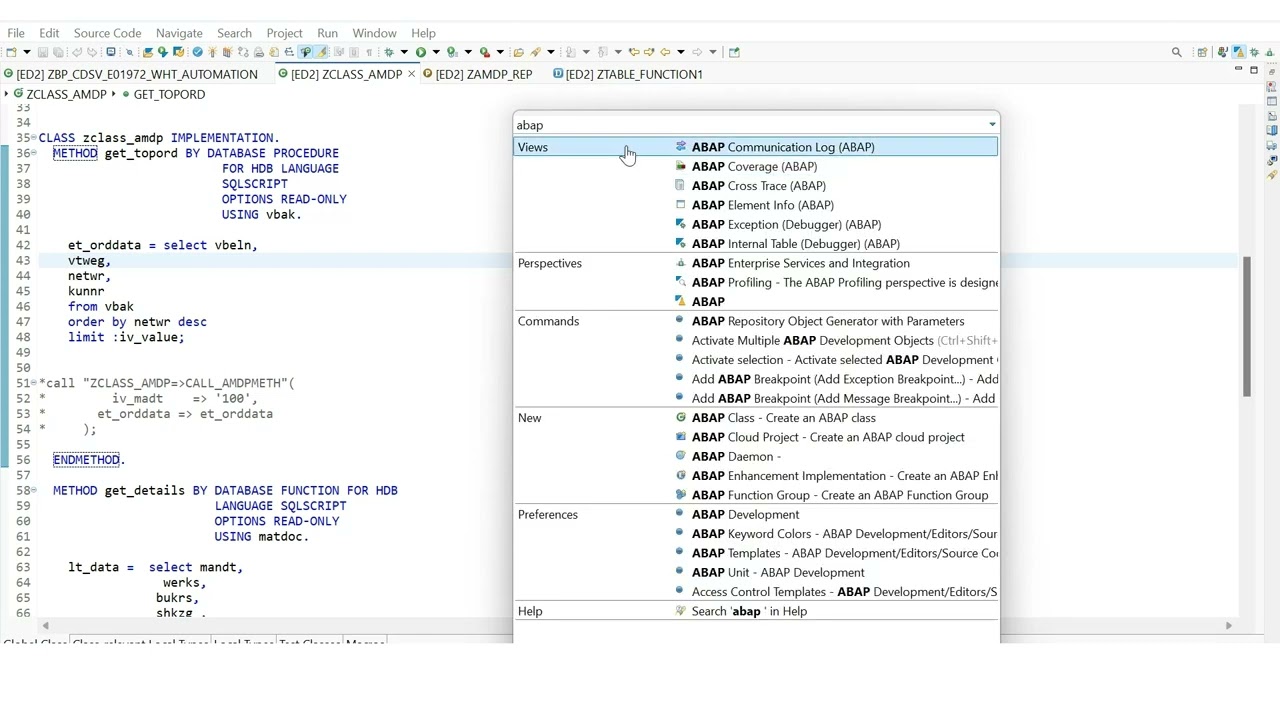Viewport: 1280px width, 720px height.
Task: Click the Restore icon in right sidebar
Action: pos(1272,72)
